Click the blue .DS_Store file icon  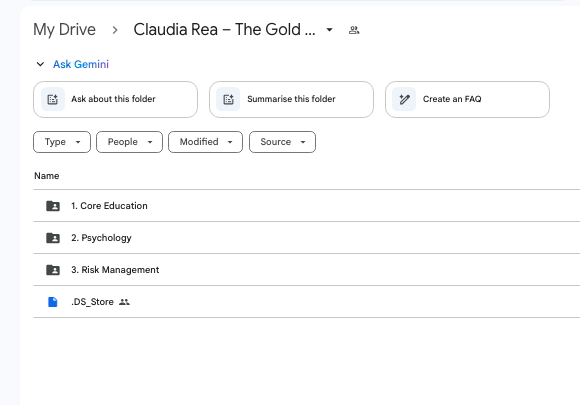[53, 302]
